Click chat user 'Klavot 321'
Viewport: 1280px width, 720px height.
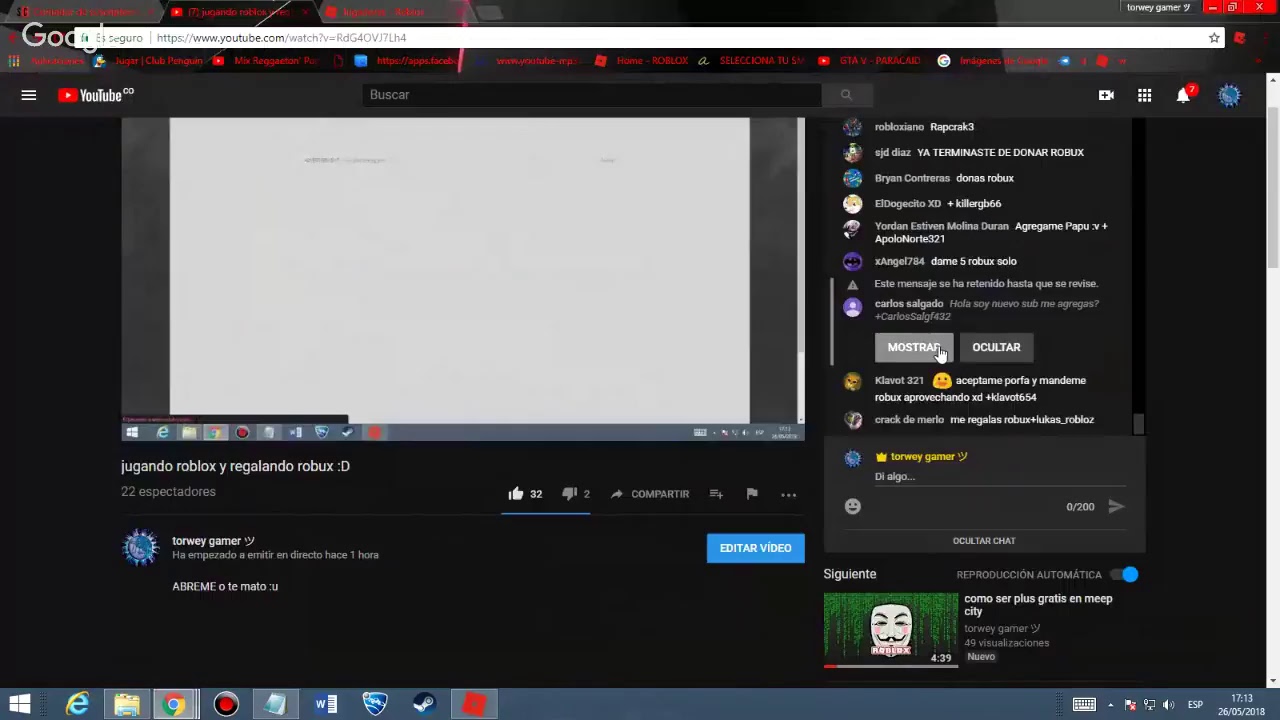(899, 381)
